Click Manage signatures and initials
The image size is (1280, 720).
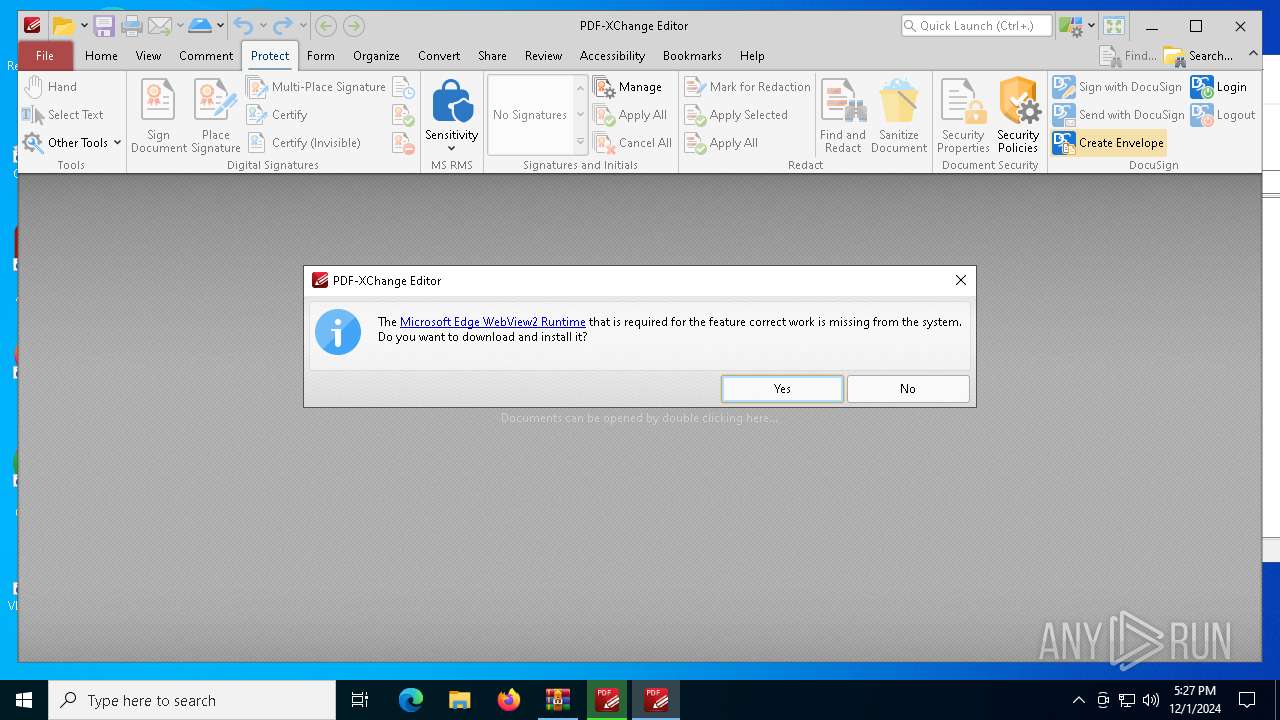(x=628, y=87)
